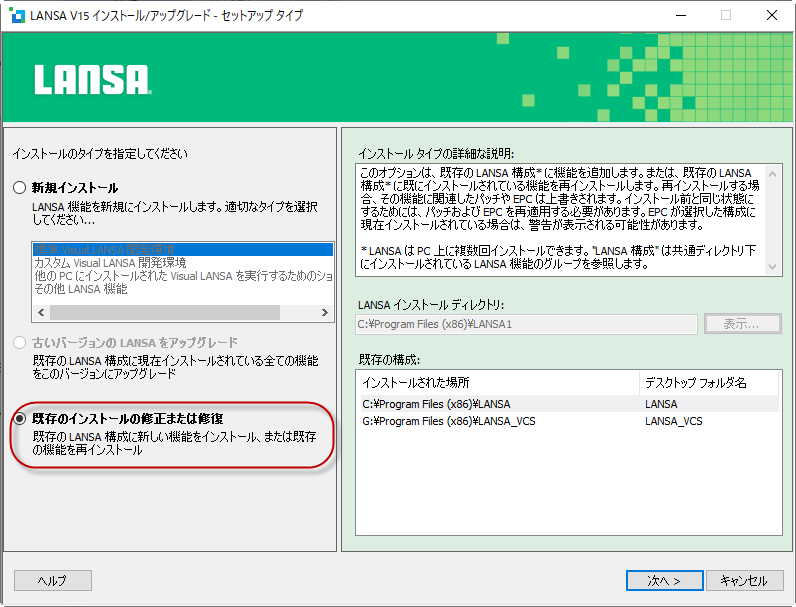Click the ヘルプ button

tap(53, 580)
